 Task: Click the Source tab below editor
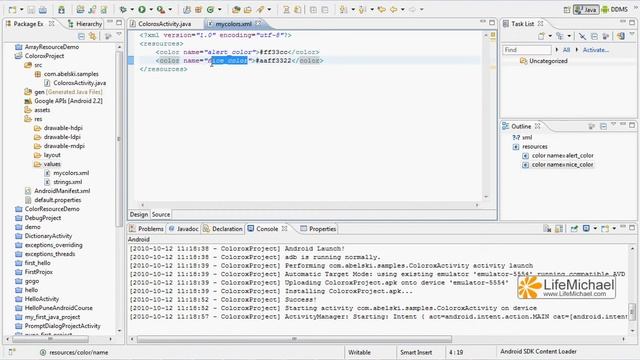click(161, 214)
